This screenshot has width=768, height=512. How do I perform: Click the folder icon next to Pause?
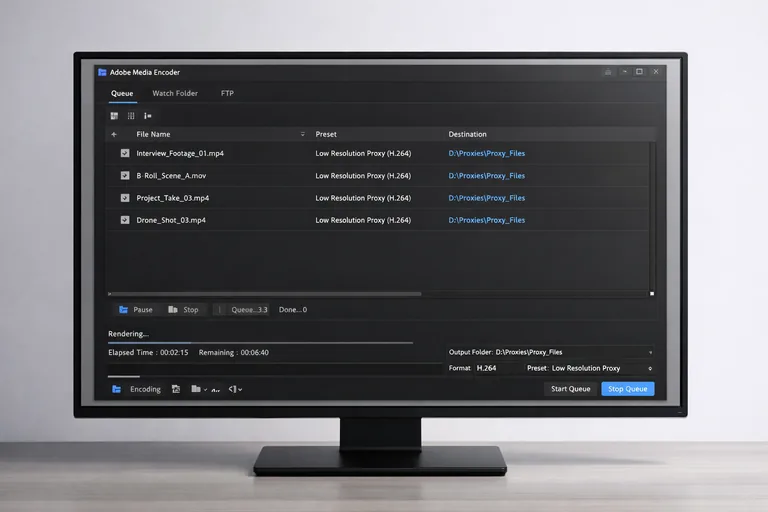(123, 310)
